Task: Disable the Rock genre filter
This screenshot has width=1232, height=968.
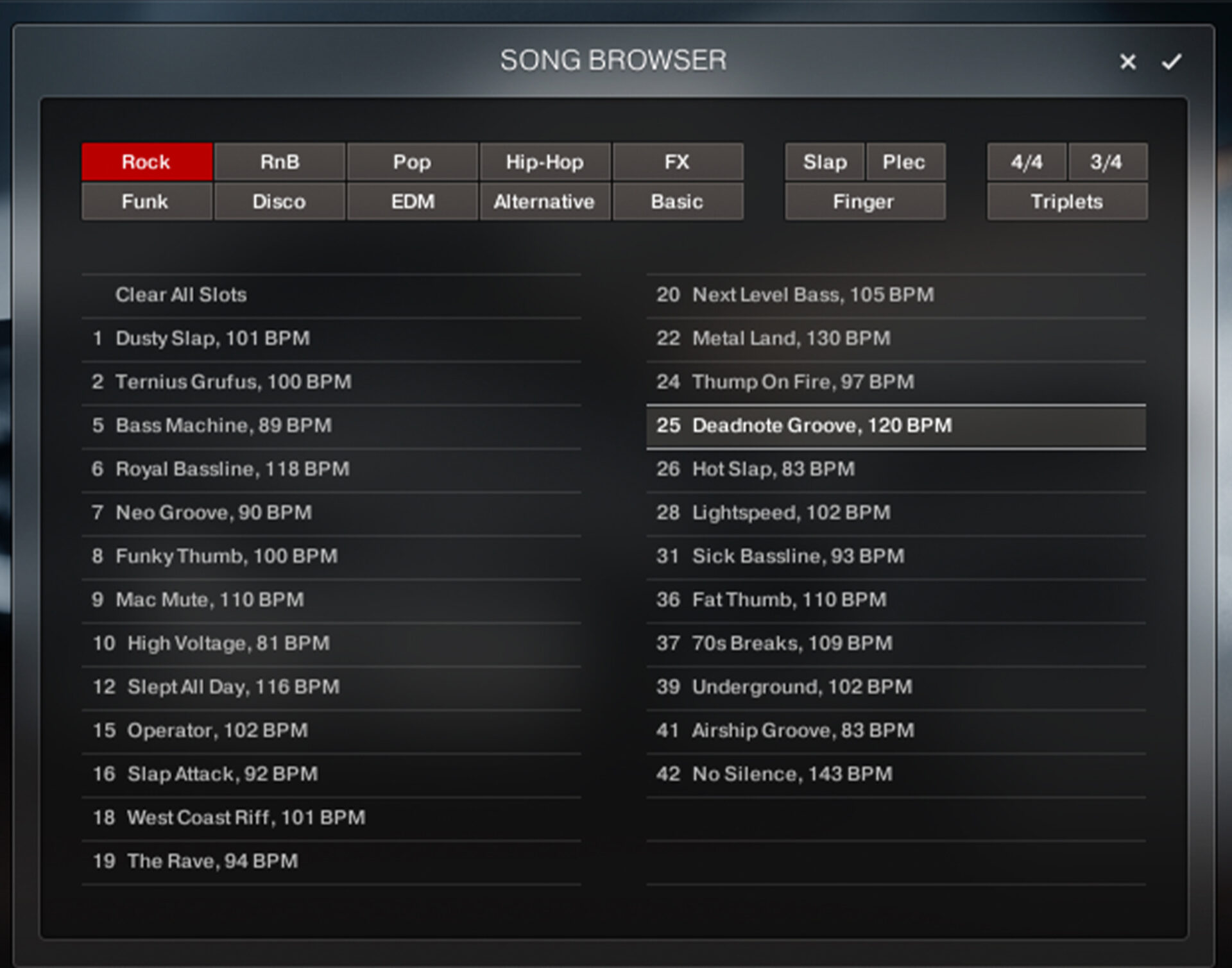Action: click(x=147, y=162)
